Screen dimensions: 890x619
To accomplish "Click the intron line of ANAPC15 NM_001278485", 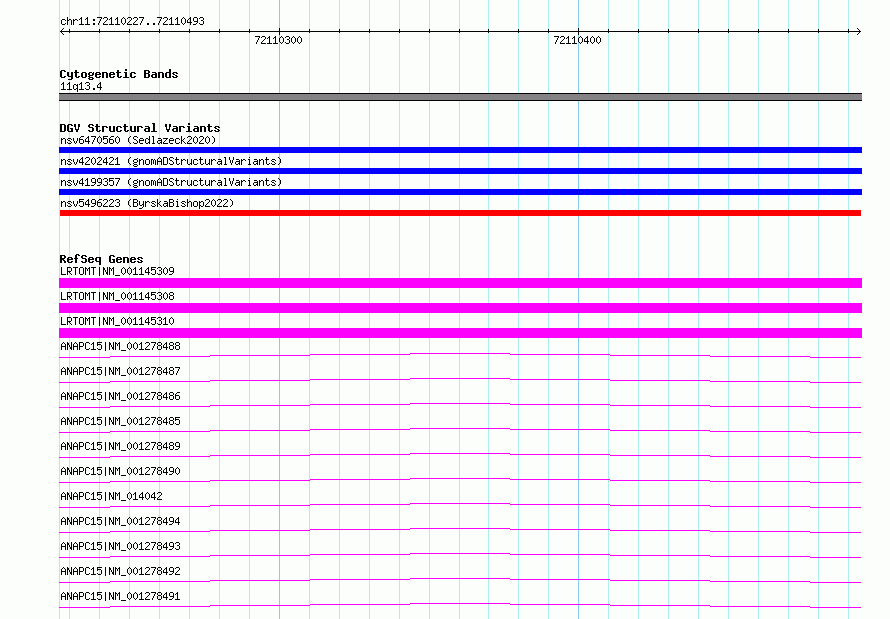I will (x=460, y=430).
